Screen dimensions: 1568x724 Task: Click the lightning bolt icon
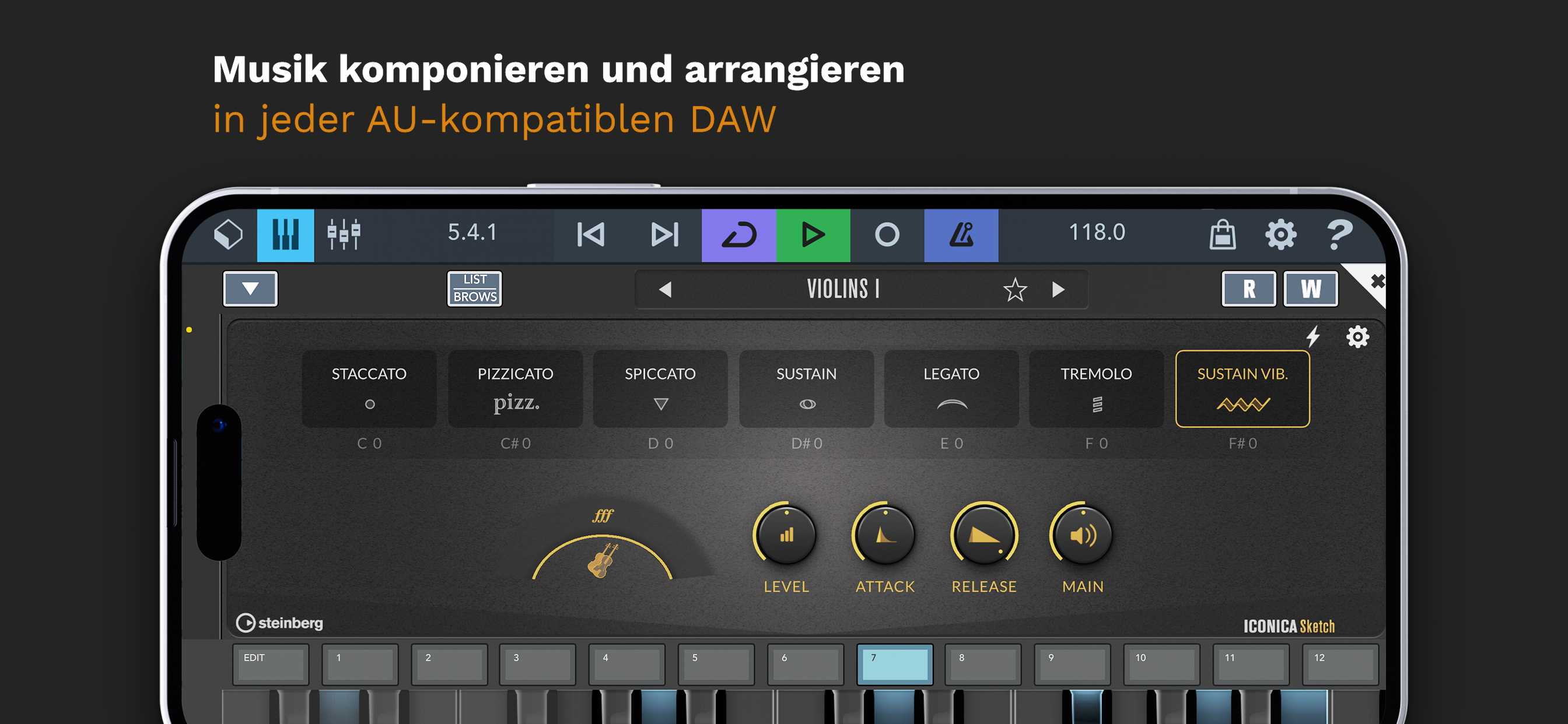click(1313, 336)
